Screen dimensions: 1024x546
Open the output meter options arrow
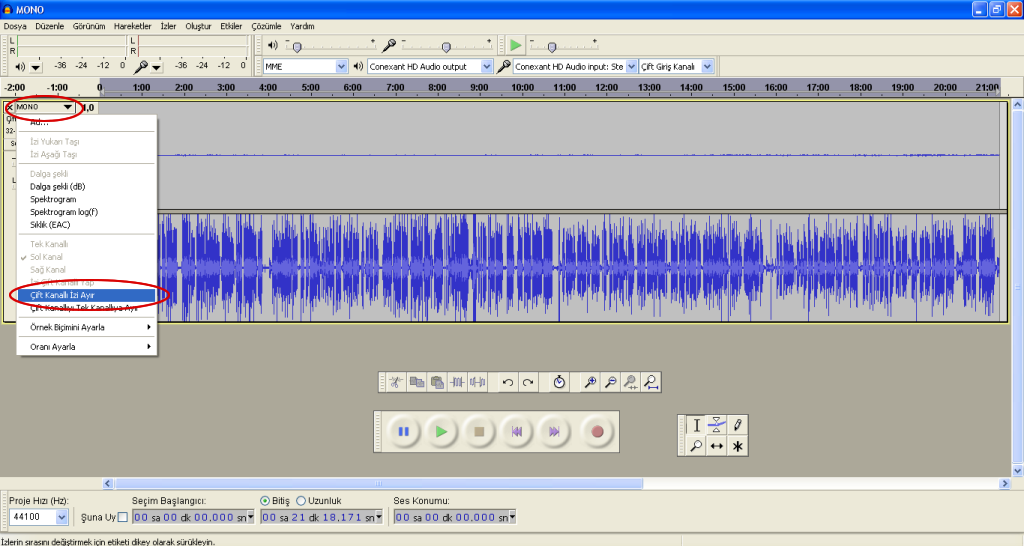[x=36, y=67]
